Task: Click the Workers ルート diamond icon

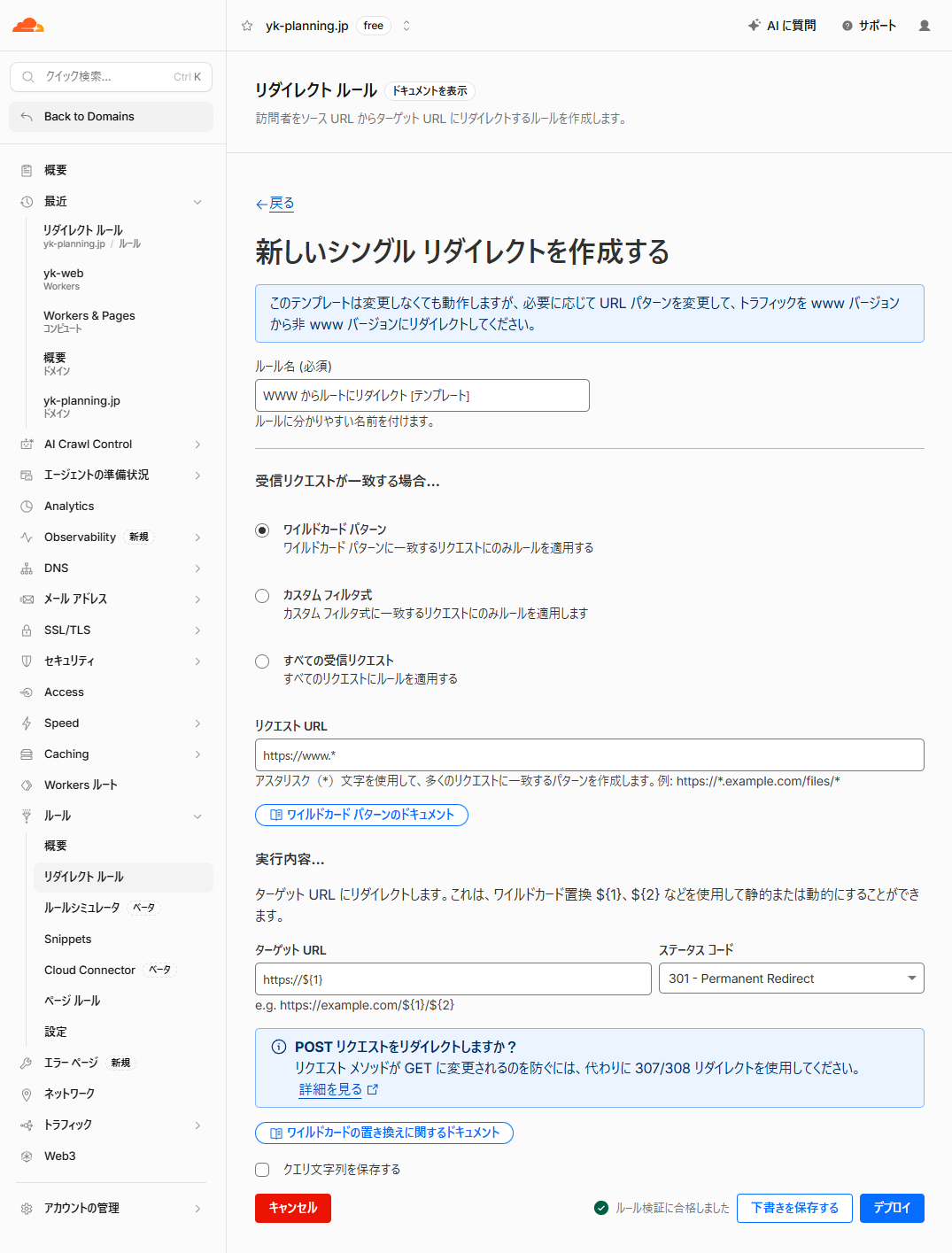Action: tap(27, 785)
